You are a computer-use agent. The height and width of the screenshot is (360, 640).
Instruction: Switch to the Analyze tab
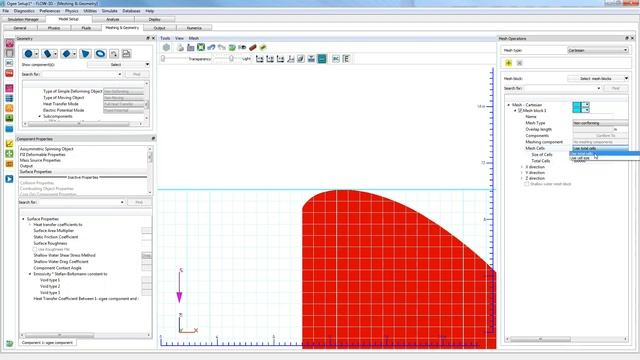(113, 19)
